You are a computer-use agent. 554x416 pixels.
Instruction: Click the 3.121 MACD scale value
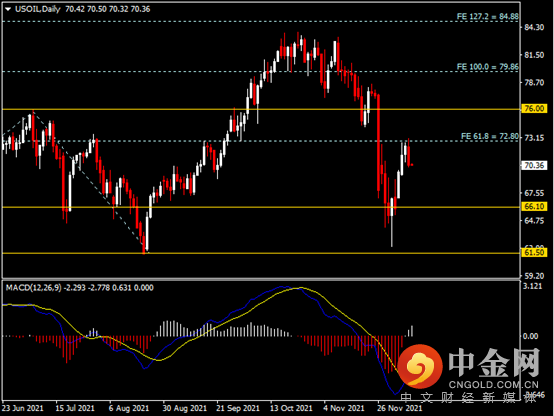[x=532, y=286]
